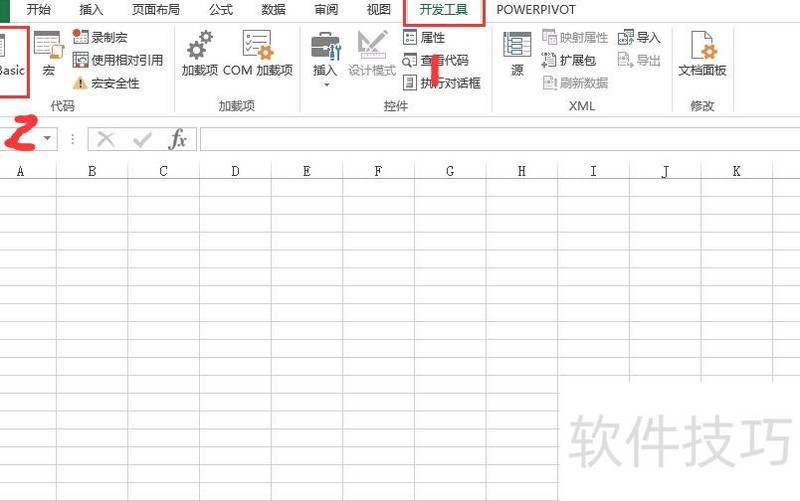Toggle 使用相对引用 relative references
Screen dimensions: 800x501
(x=118, y=60)
